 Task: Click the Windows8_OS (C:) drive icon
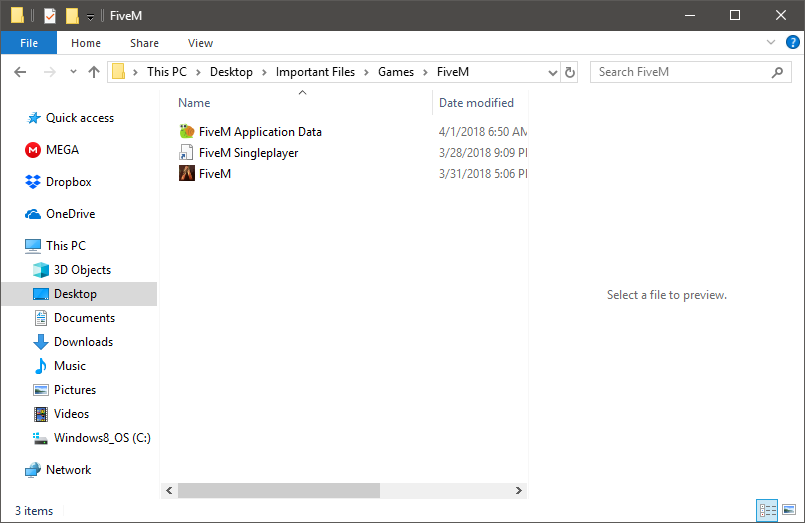pos(41,438)
